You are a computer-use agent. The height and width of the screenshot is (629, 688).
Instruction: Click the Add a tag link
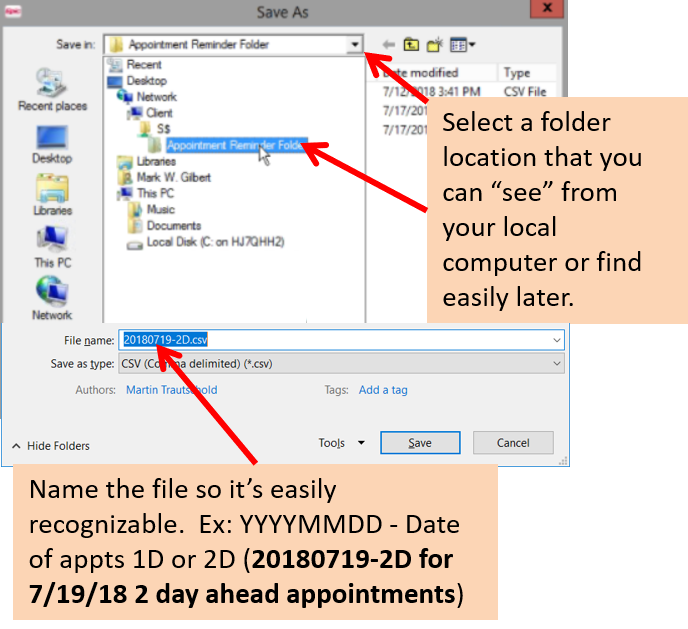(383, 390)
